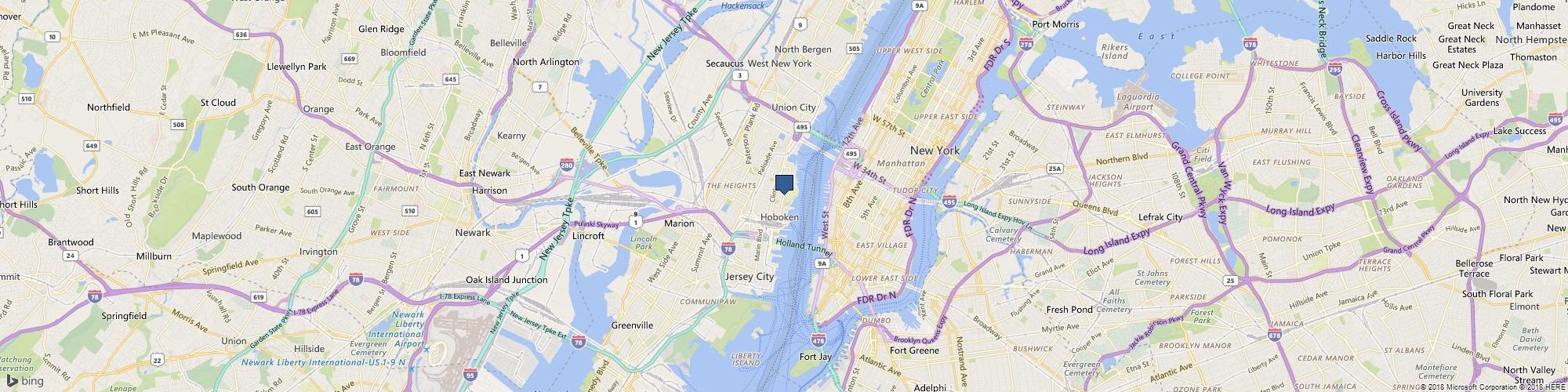Click the I-278 shield near Port Morris
1568x392 pixels.
point(1026,44)
